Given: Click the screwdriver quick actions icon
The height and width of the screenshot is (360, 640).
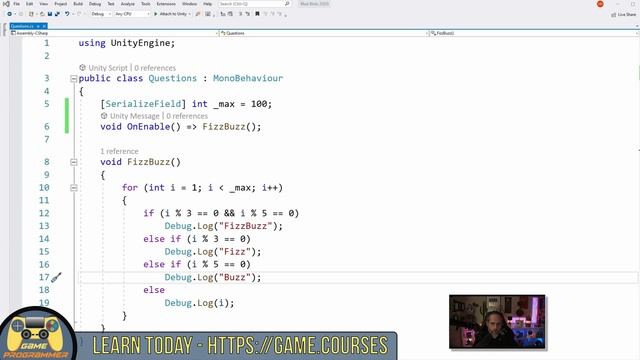Looking at the screenshot, I should pyautogui.click(x=56, y=278).
